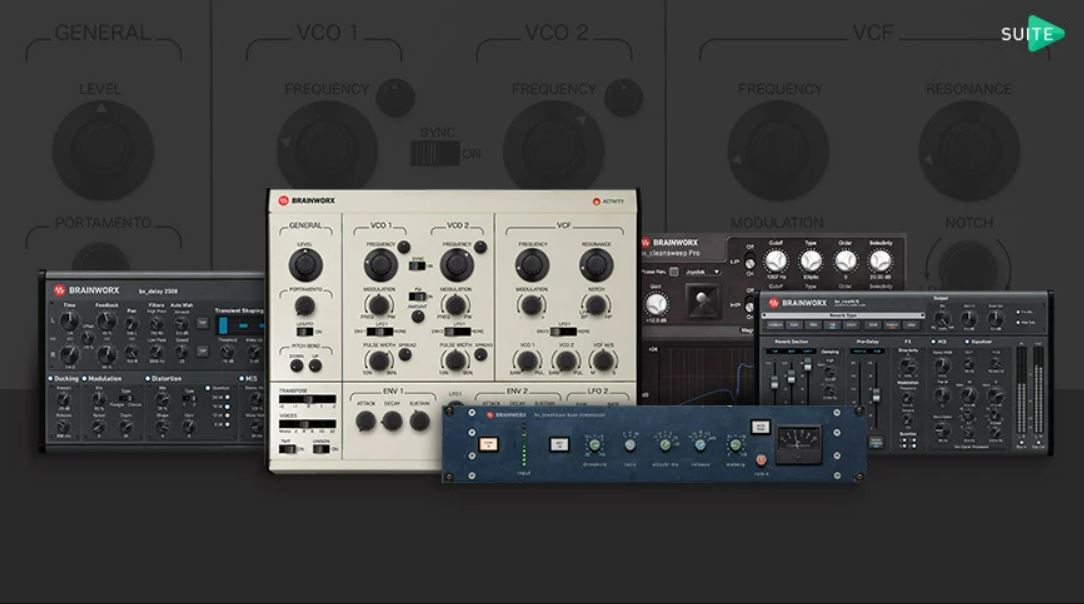Viewport: 1084px width, 604px height.
Task: Click the Pitch Bend Up knob
Action: [x=315, y=365]
